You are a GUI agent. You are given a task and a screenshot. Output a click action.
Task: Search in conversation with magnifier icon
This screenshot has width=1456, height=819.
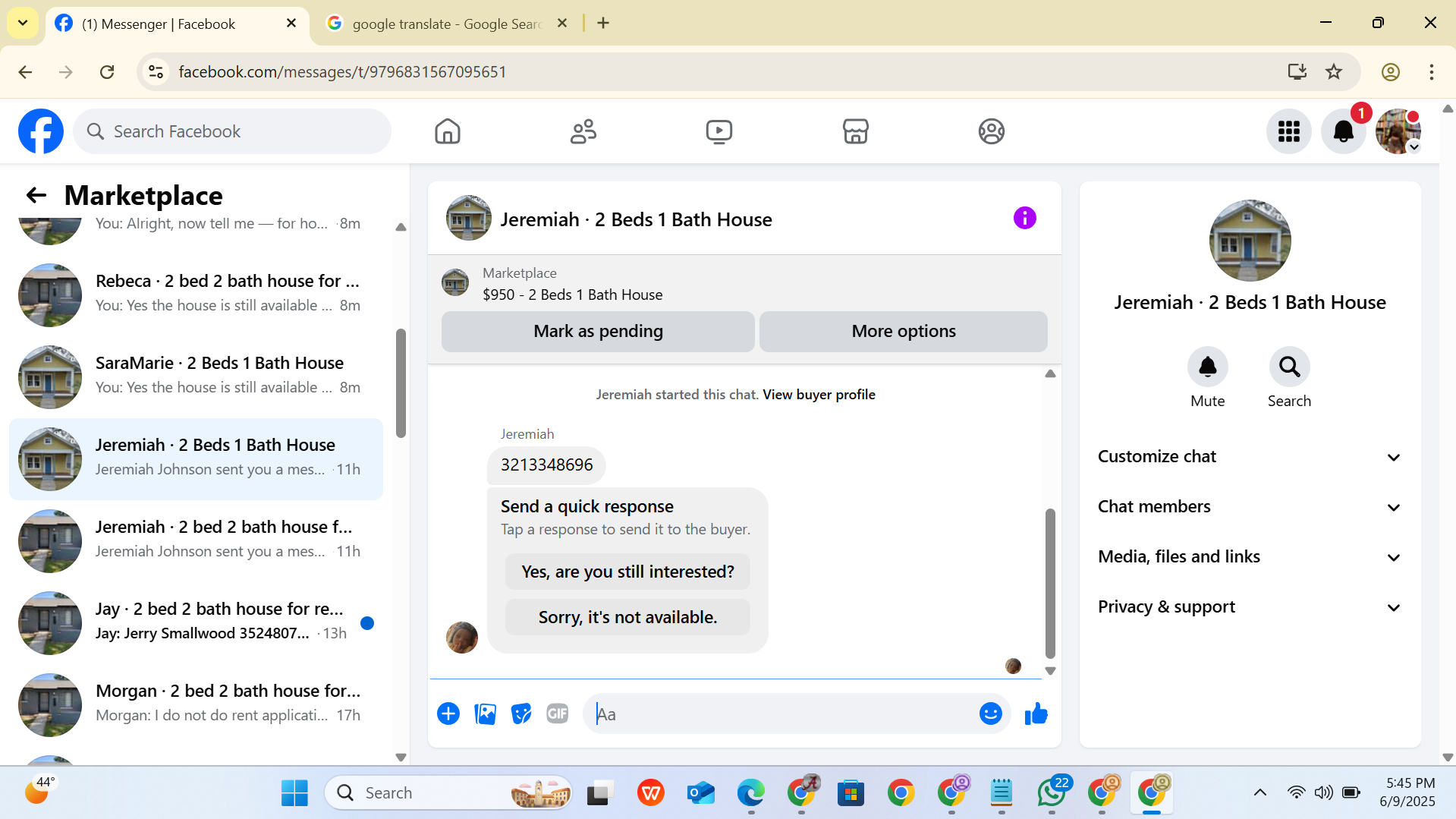click(1290, 367)
